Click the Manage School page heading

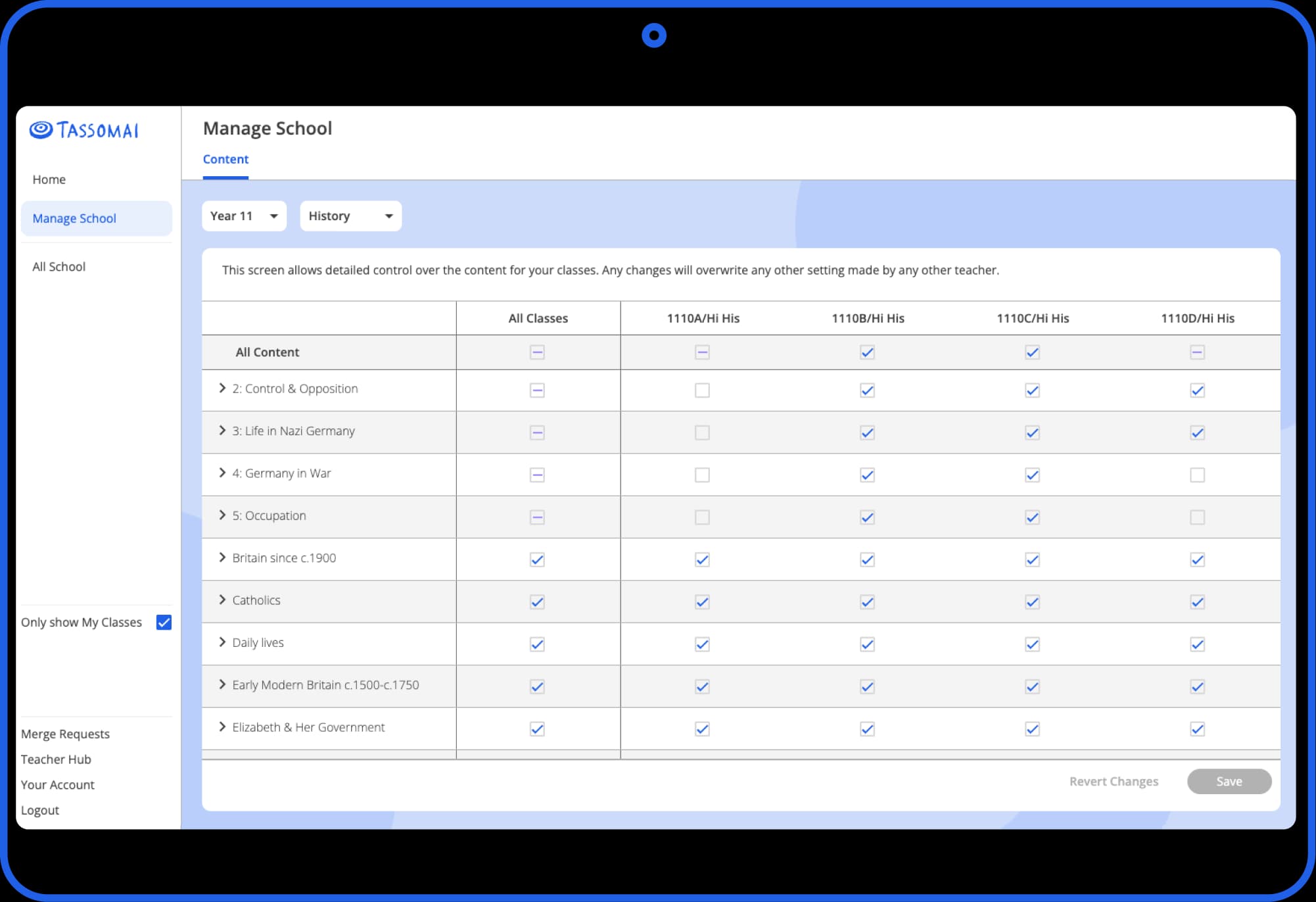pyautogui.click(x=268, y=128)
